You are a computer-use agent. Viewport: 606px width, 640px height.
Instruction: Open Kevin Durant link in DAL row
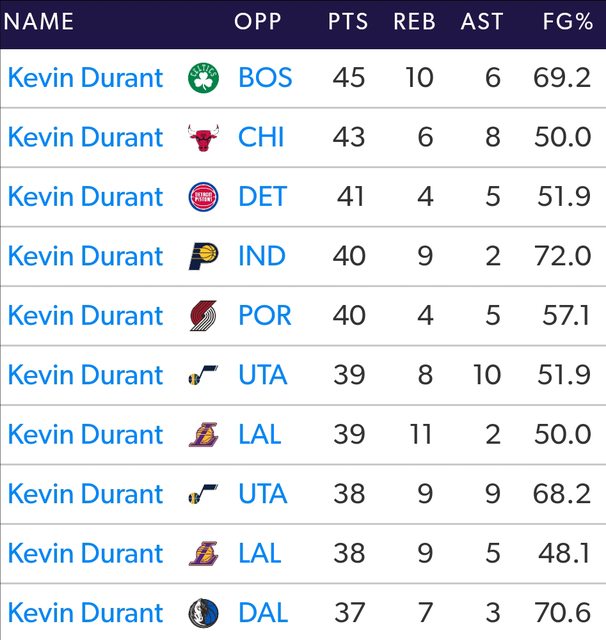click(x=85, y=613)
